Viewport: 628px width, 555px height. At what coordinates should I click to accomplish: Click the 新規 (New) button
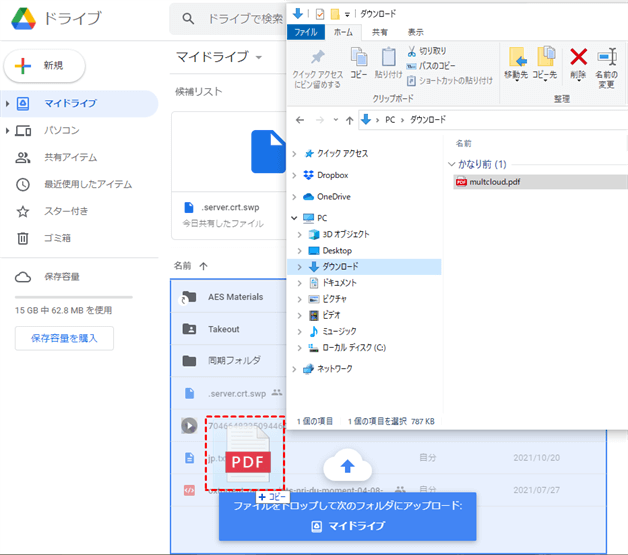coord(45,65)
